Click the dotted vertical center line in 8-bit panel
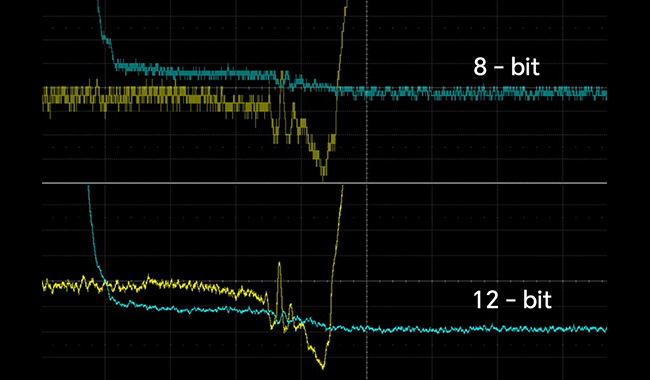 point(366,91)
